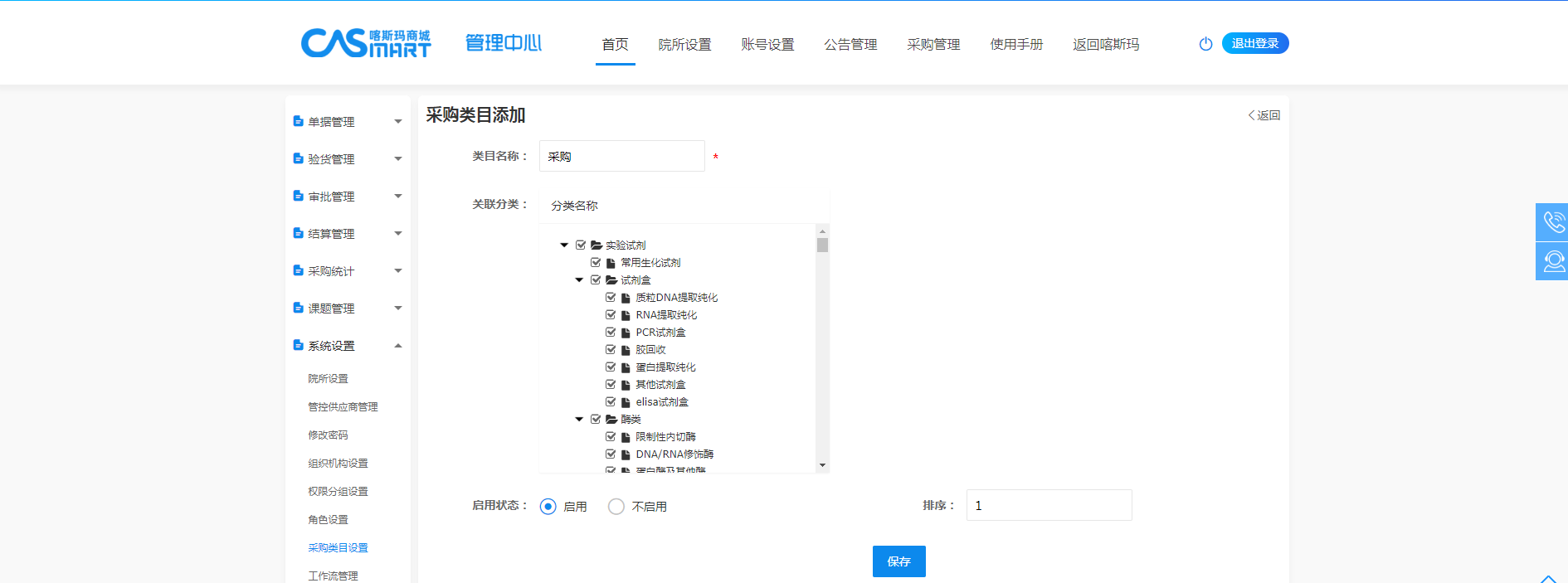This screenshot has height=583, width=1568.
Task: Uncheck the 常用生化试剂 checkbox
Action: 596,263
